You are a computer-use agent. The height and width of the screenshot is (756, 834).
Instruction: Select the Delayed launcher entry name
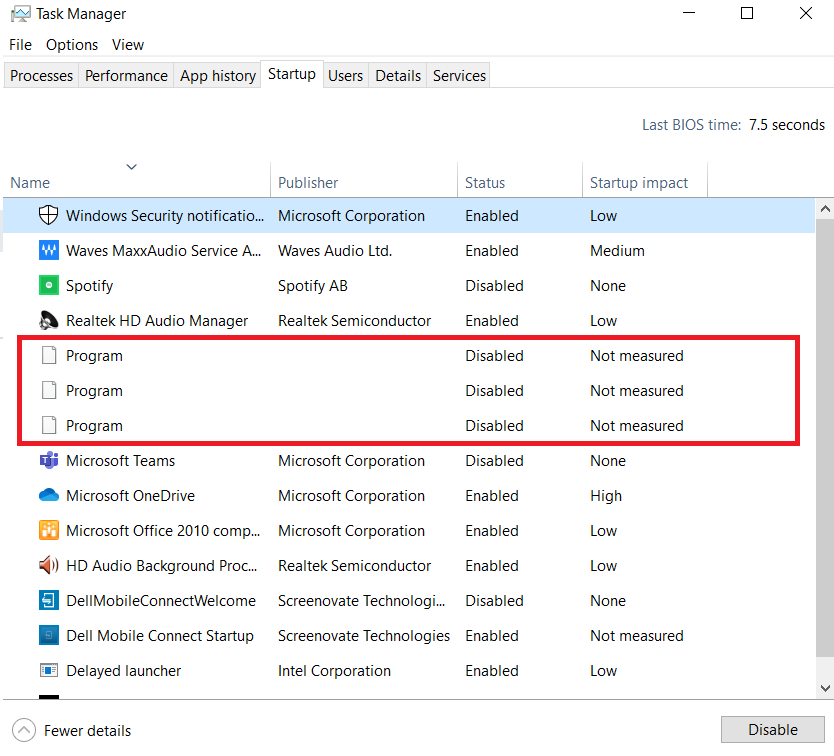123,670
